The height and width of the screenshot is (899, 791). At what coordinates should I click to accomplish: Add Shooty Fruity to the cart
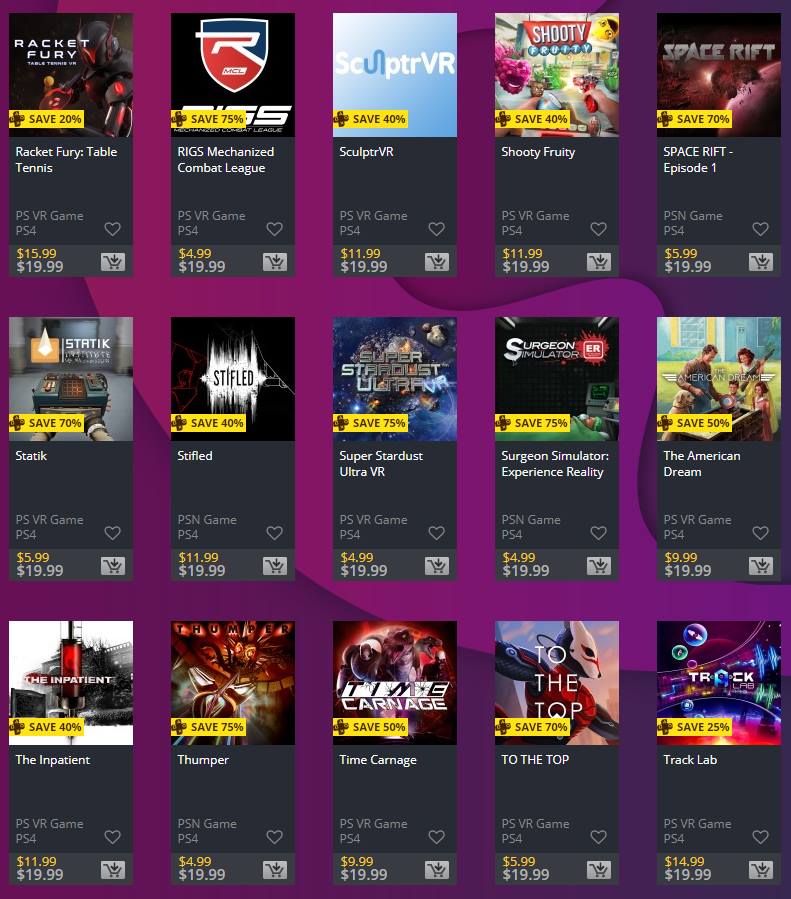(599, 262)
